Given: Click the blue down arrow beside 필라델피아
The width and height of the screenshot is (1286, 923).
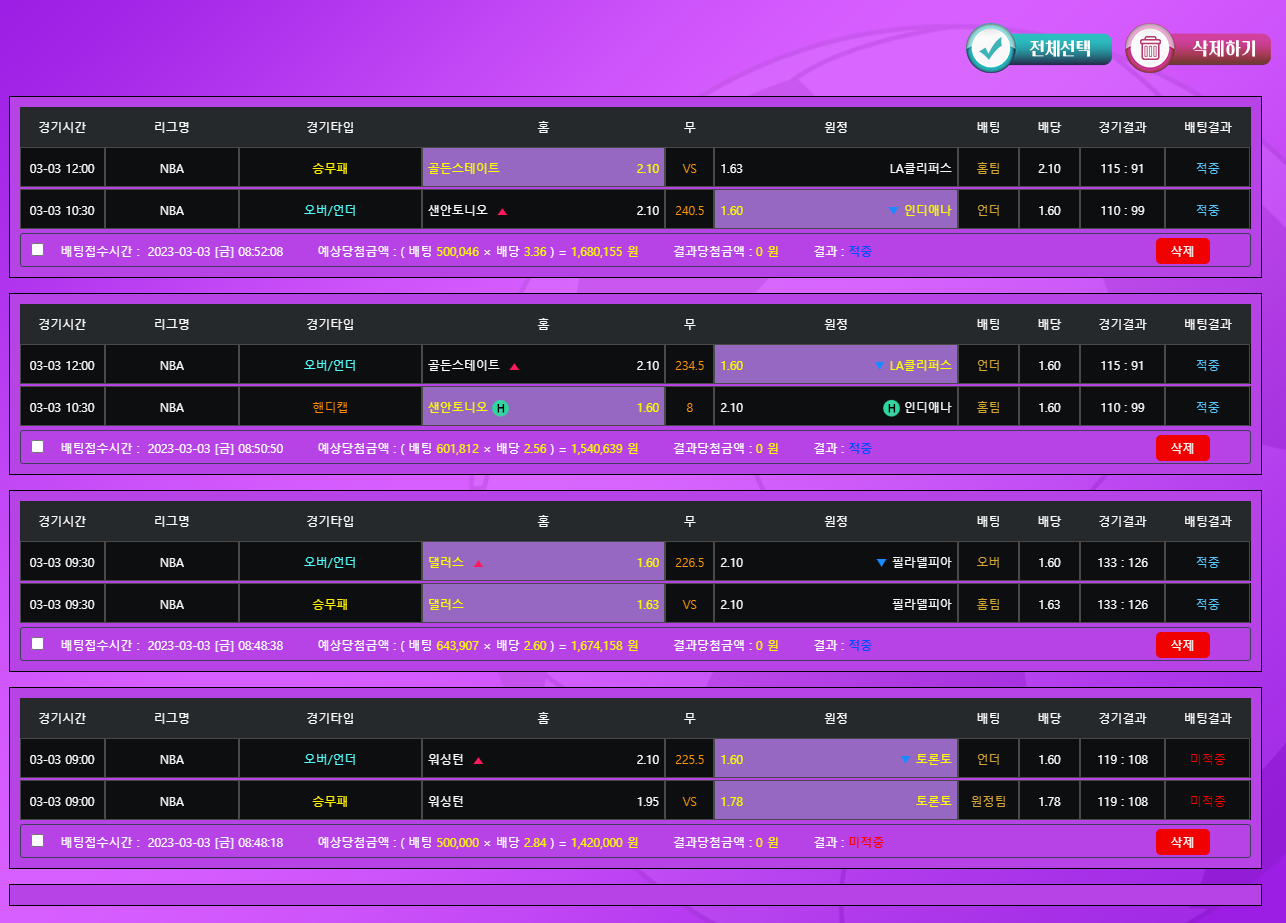Looking at the screenshot, I should coord(881,563).
